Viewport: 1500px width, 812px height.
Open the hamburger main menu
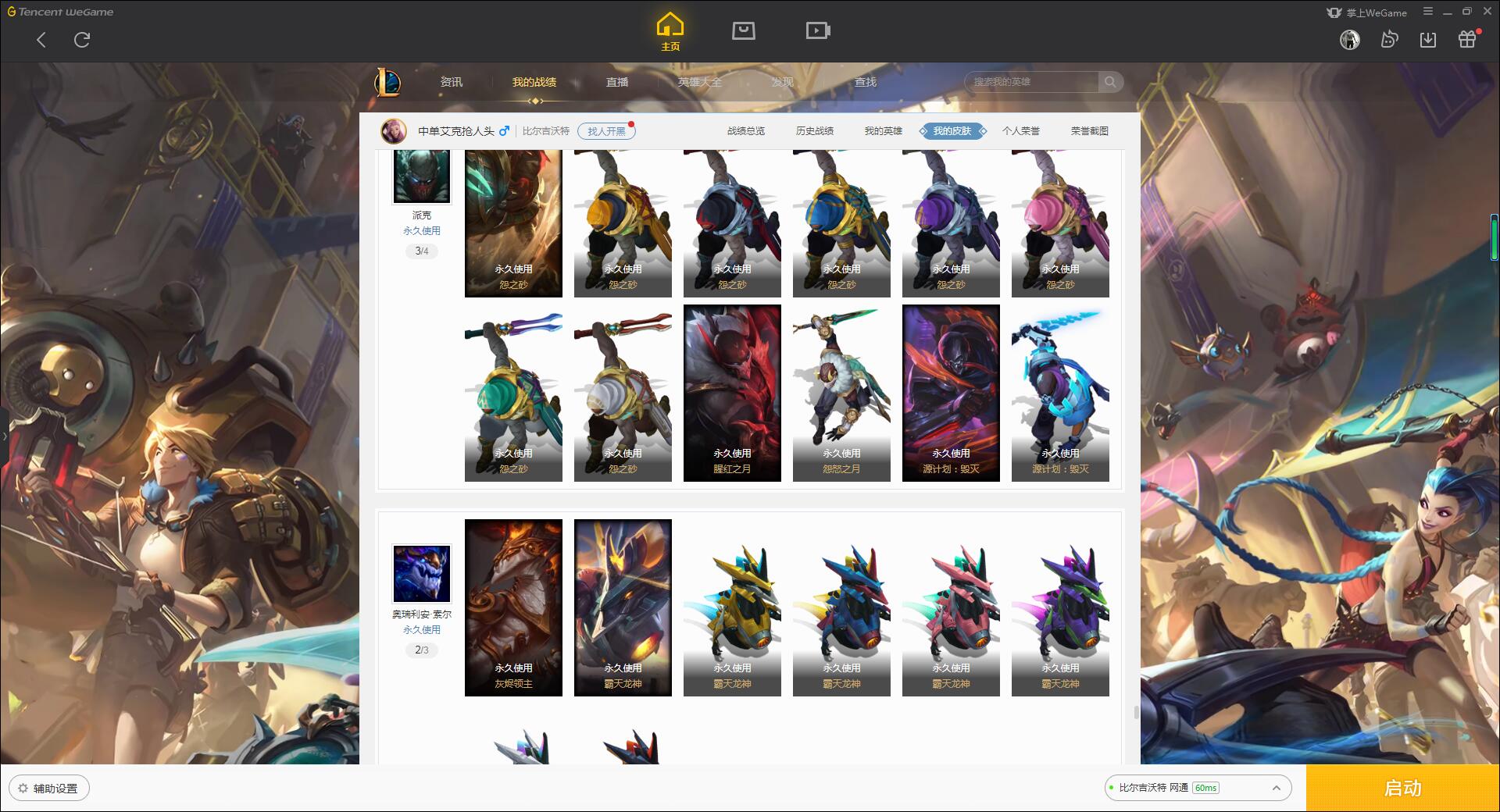(1428, 12)
